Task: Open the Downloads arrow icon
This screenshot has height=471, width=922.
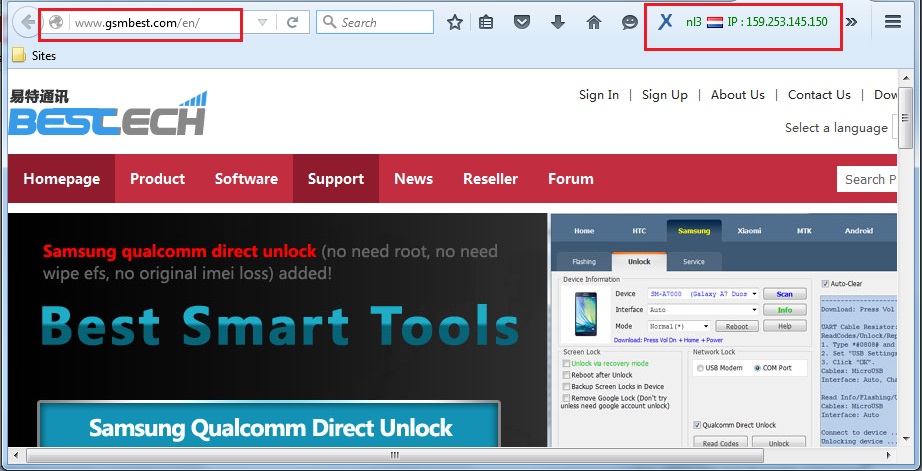Action: pyautogui.click(x=557, y=22)
